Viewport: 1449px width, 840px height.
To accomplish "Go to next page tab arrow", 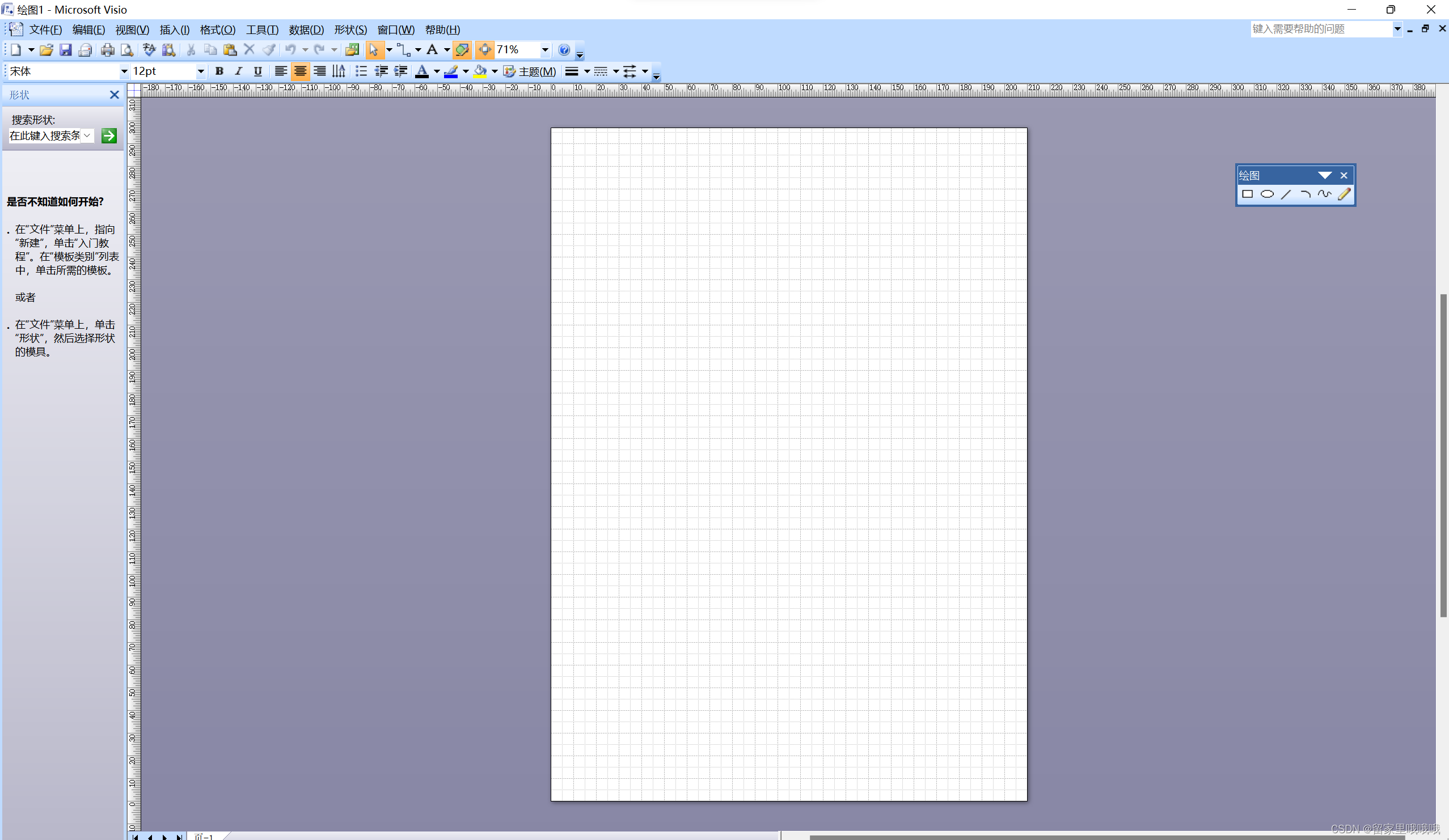I will [164, 837].
